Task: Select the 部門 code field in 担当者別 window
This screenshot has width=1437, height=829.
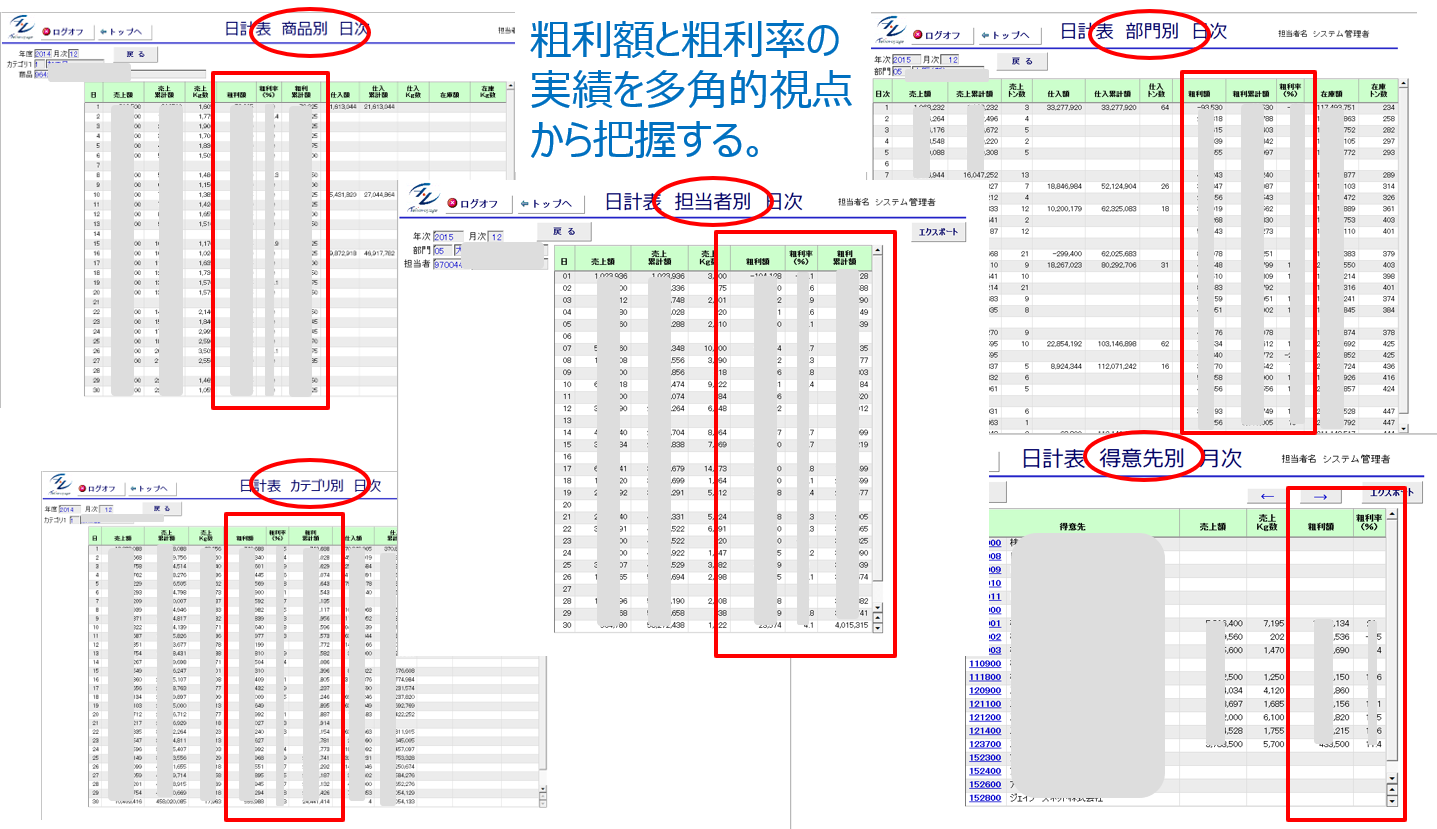Action: pos(441,250)
